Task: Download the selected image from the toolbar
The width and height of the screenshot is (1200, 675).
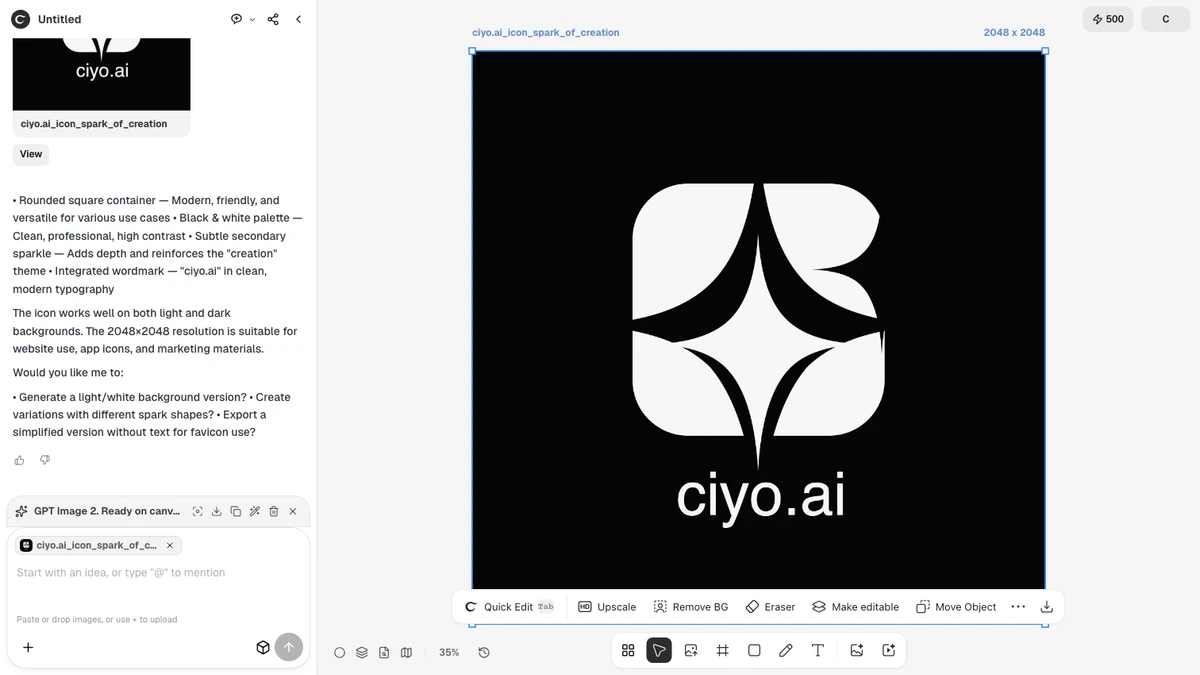Action: pyautogui.click(x=1047, y=607)
